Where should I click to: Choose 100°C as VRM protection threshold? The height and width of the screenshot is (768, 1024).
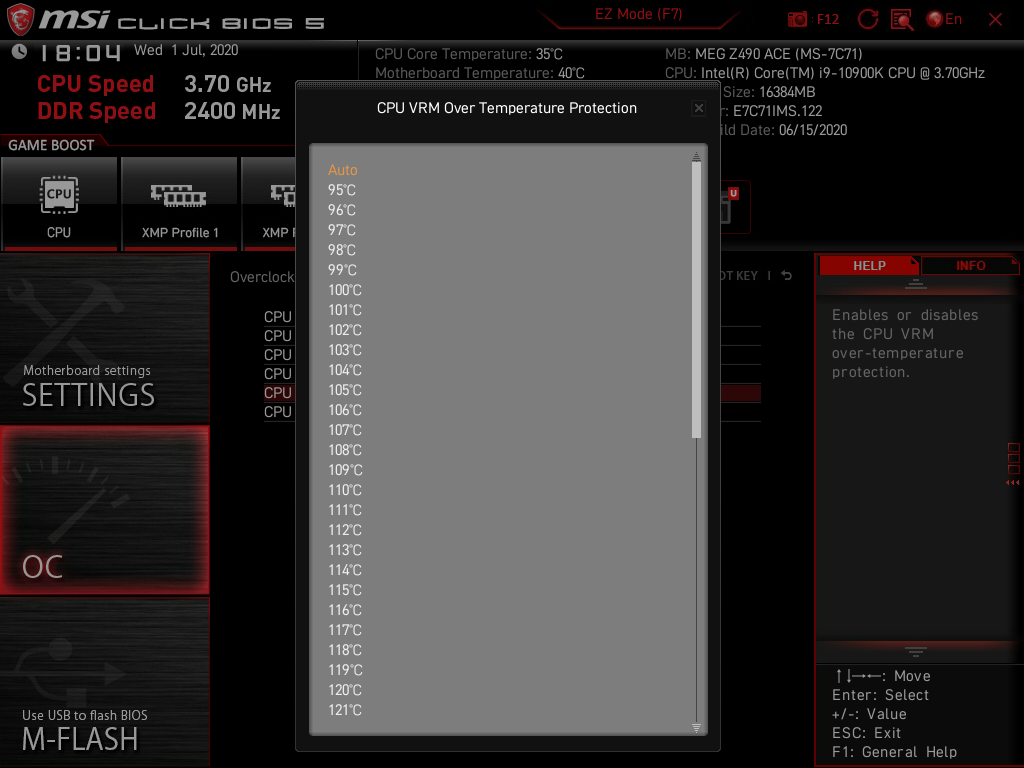tap(345, 290)
